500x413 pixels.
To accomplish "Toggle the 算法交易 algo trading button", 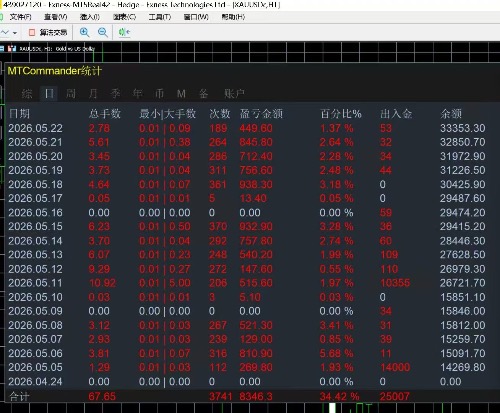I will click(48, 32).
